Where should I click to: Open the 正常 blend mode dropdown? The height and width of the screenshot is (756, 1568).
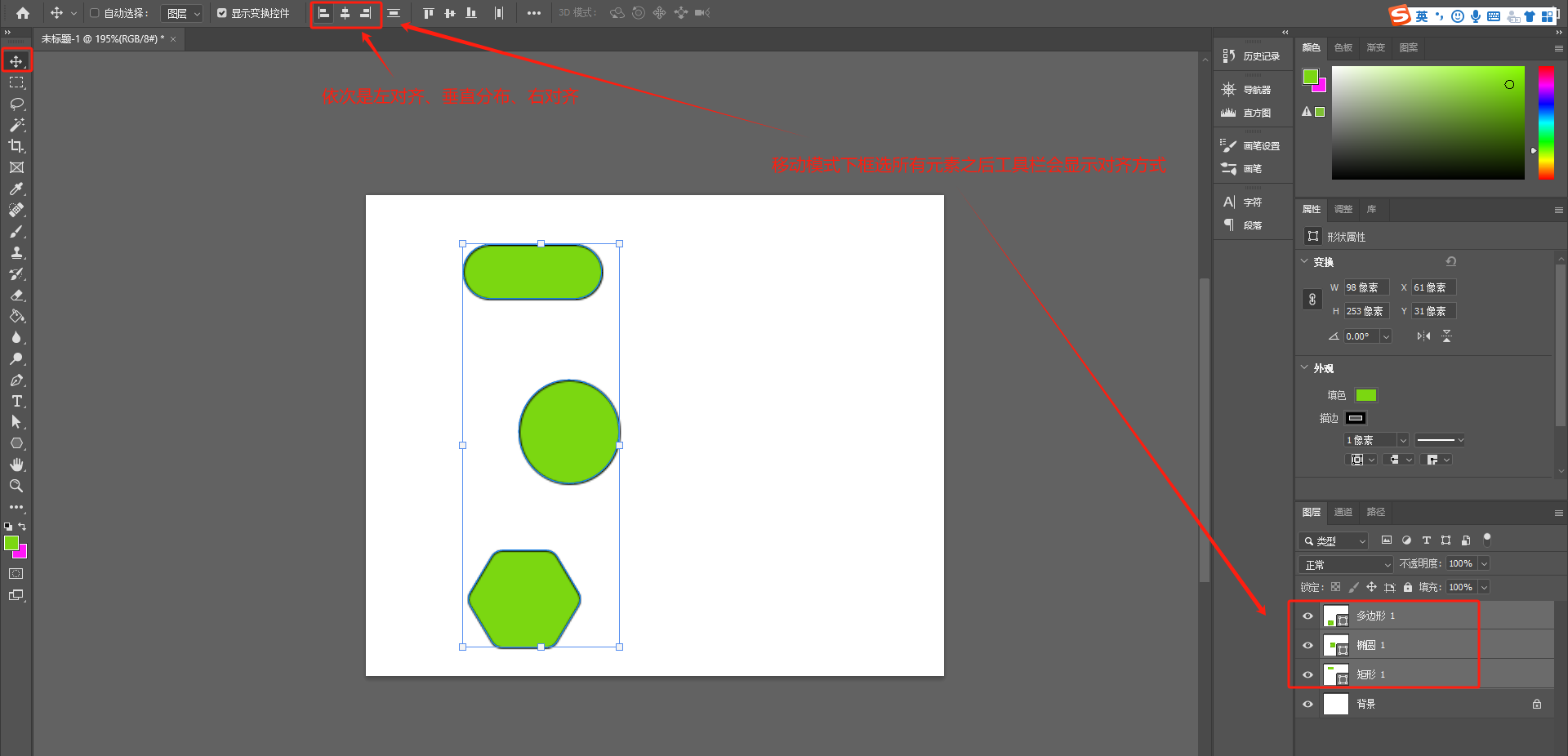pos(1345,564)
